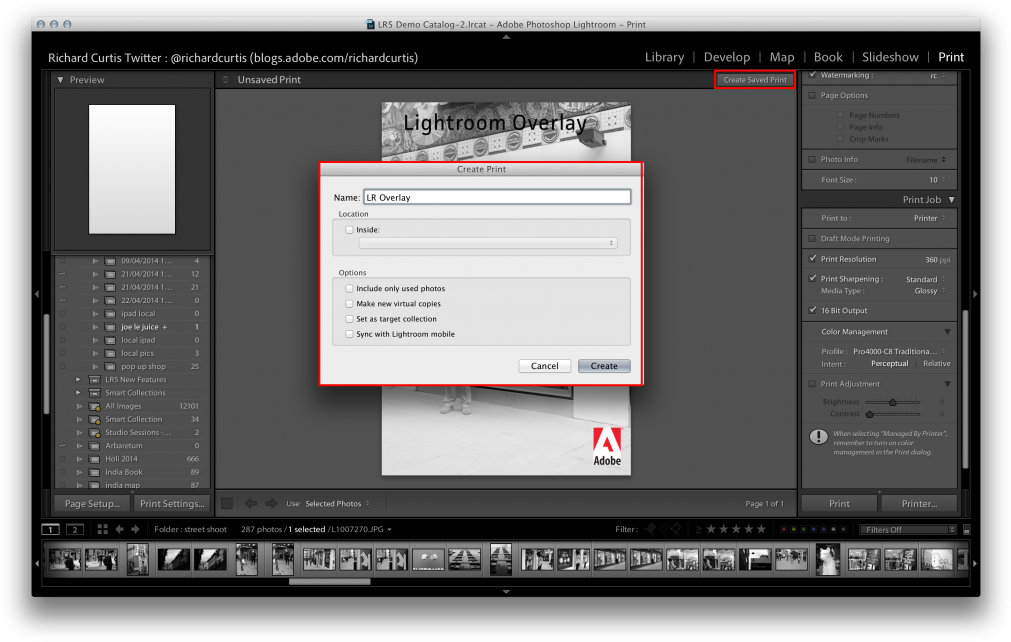Click the first page square toolbar icon
The width and height of the screenshot is (1011, 642).
[227, 503]
